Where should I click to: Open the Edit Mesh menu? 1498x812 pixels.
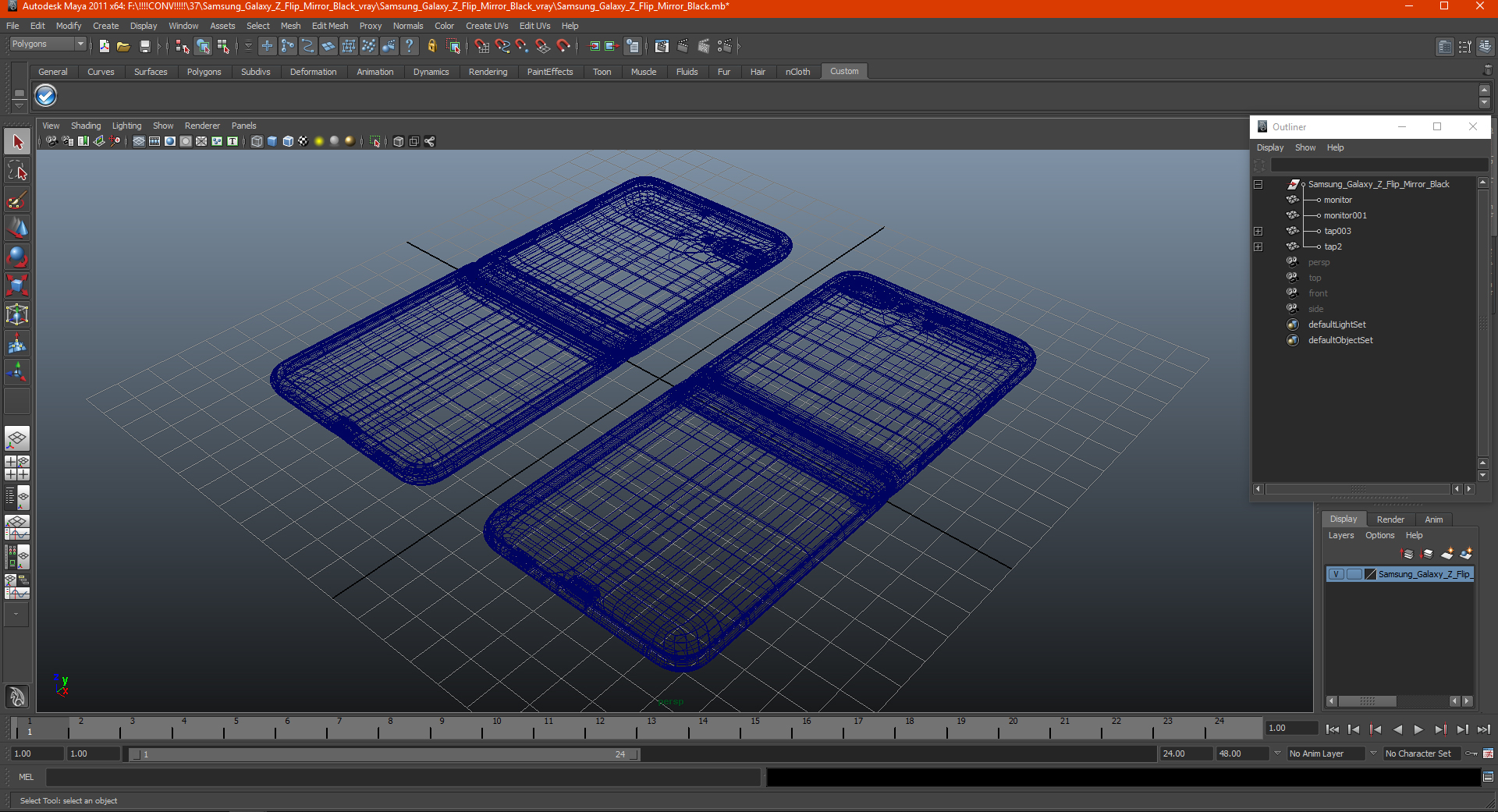point(330,26)
